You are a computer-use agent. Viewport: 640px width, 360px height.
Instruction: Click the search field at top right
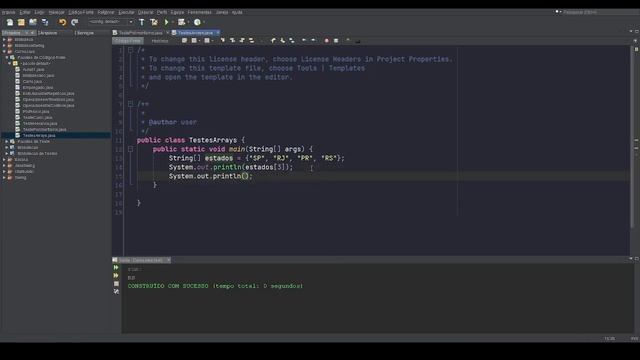[x=599, y=12]
